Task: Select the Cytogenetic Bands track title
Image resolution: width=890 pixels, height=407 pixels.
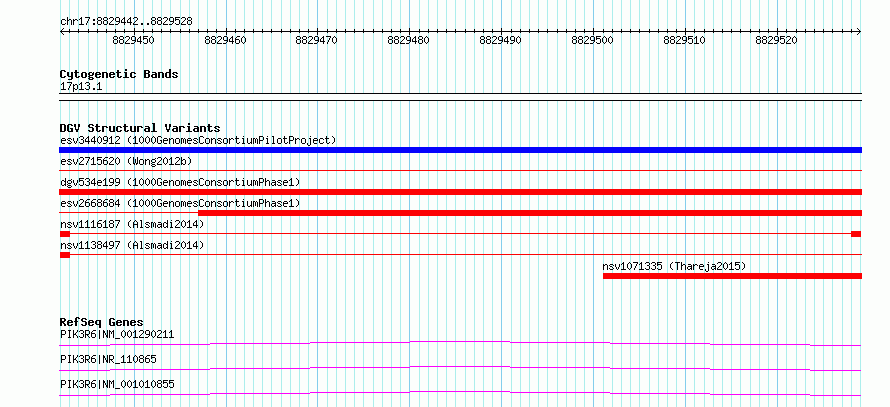Action: pyautogui.click(x=119, y=74)
